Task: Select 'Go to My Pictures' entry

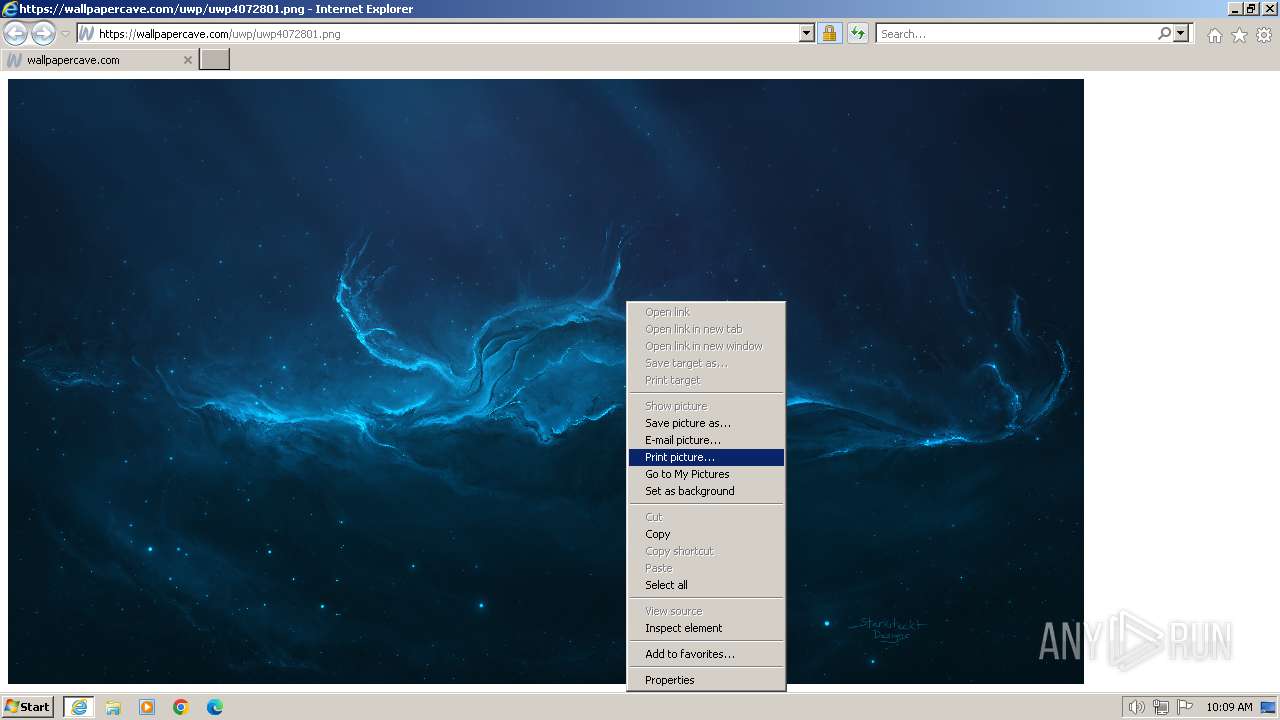Action: click(706, 474)
